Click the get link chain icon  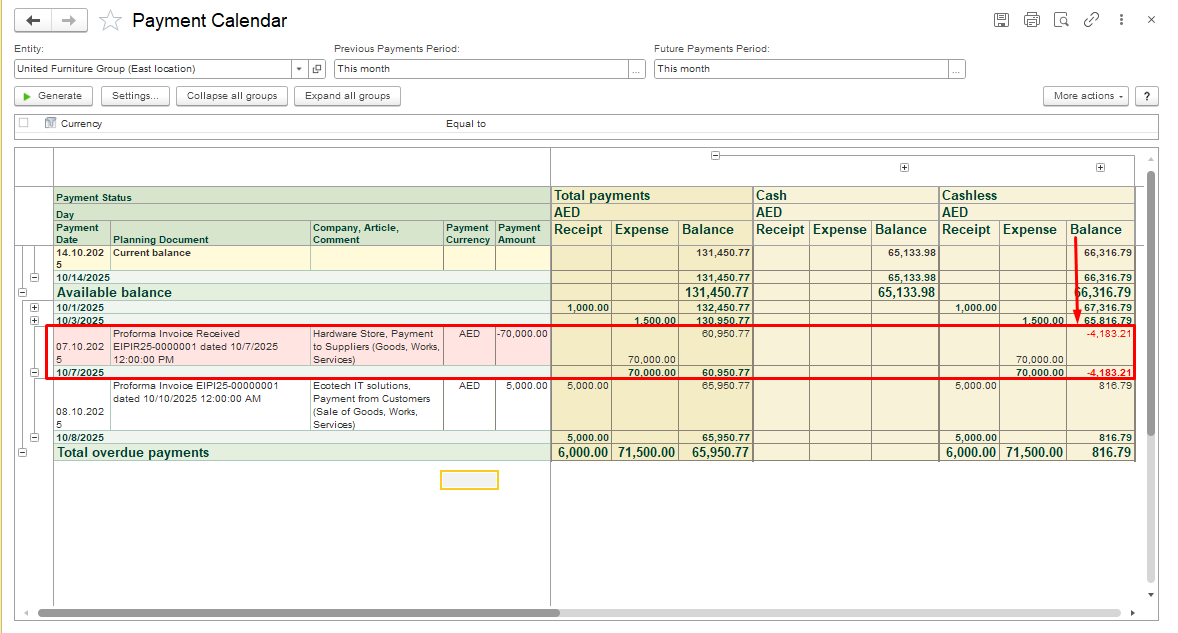[x=1091, y=20]
